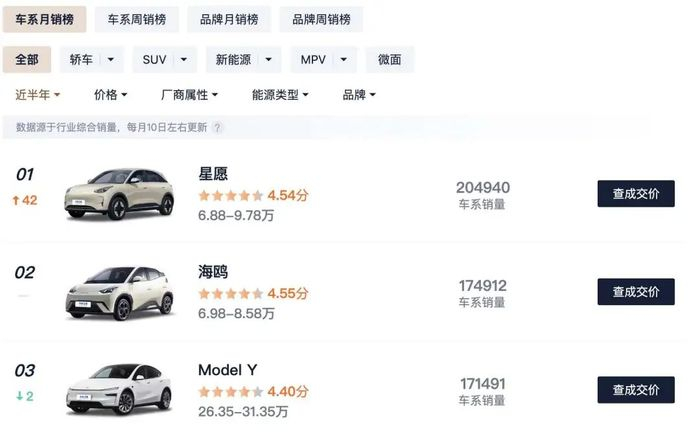
Task: Expand the 轿车 category dropdown arrow
Action: [x=111, y=60]
